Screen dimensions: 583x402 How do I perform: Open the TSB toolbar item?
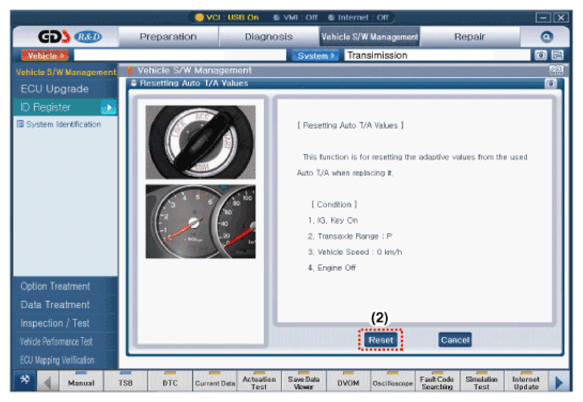click(x=126, y=381)
